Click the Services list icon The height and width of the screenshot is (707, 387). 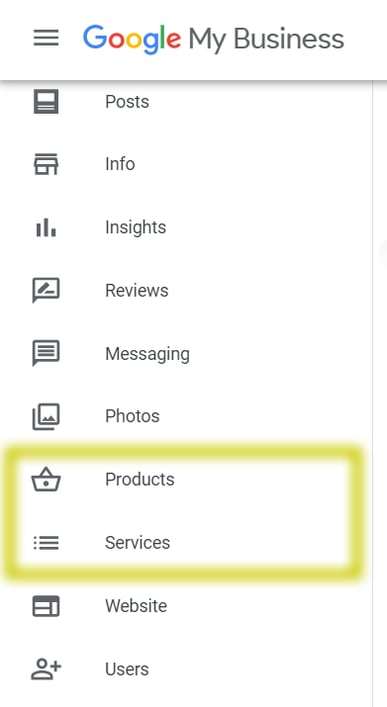click(x=46, y=542)
